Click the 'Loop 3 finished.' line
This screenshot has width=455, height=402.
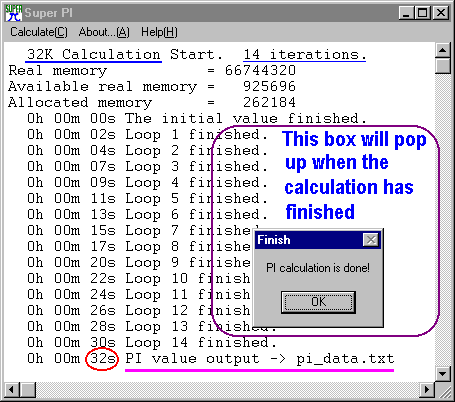tap(147, 166)
